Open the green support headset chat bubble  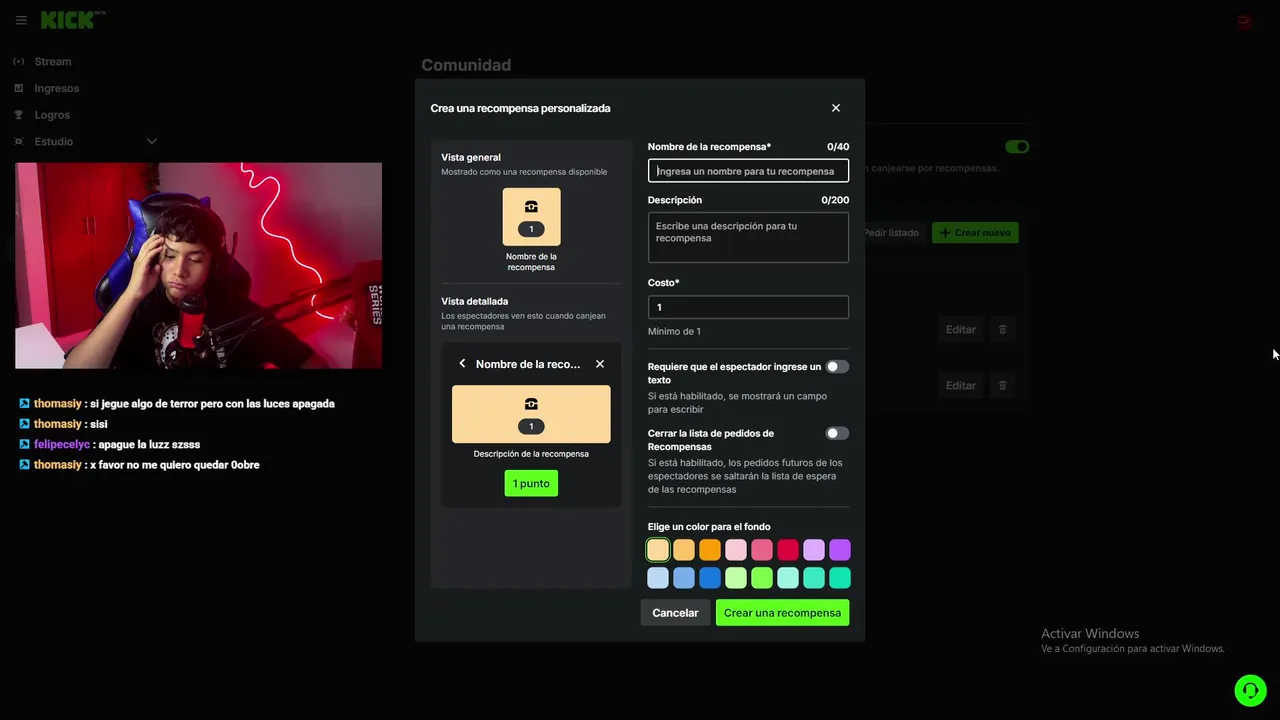tap(1250, 690)
